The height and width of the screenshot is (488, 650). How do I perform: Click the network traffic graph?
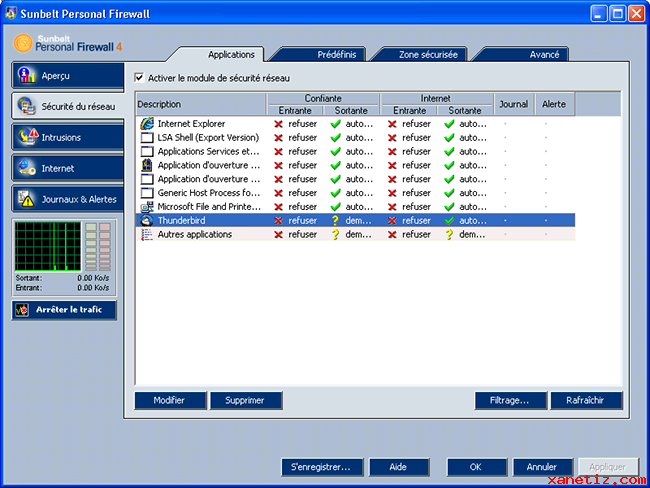click(x=48, y=246)
